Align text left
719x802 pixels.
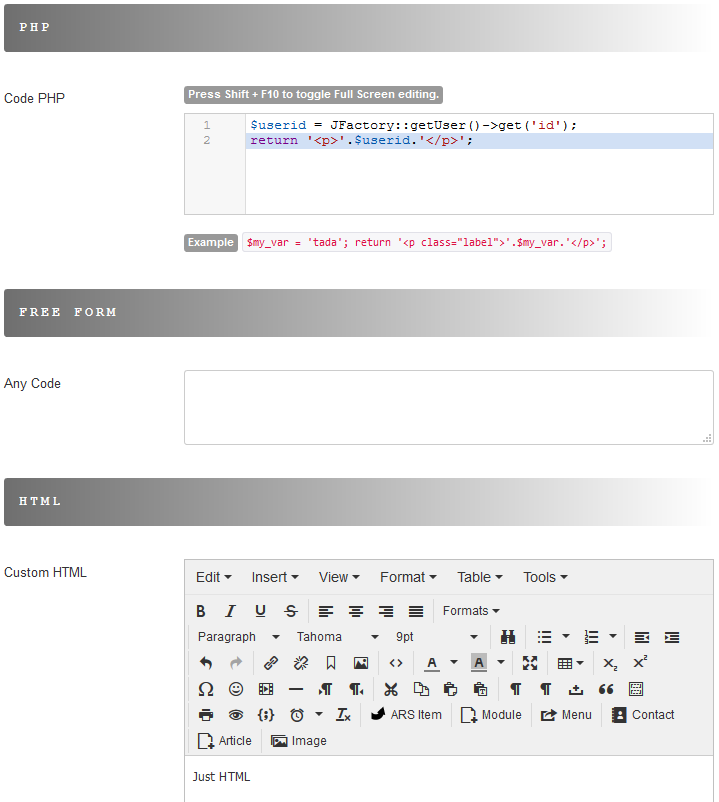pyautogui.click(x=326, y=611)
